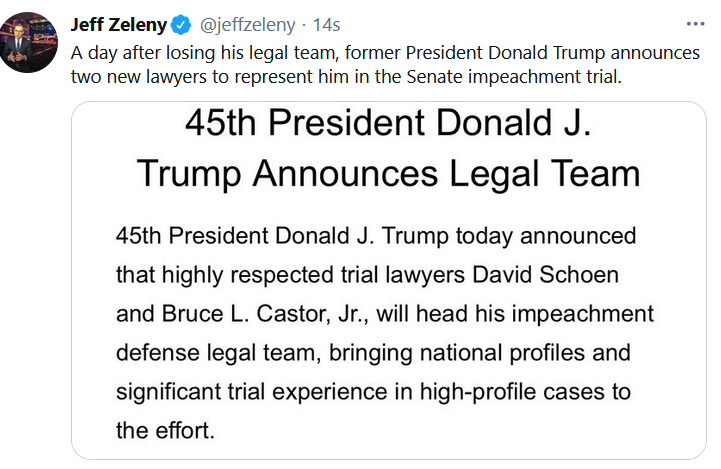Open the three-dot More options menu
Image resolution: width=721 pixels, height=469 pixels.
tap(695, 24)
